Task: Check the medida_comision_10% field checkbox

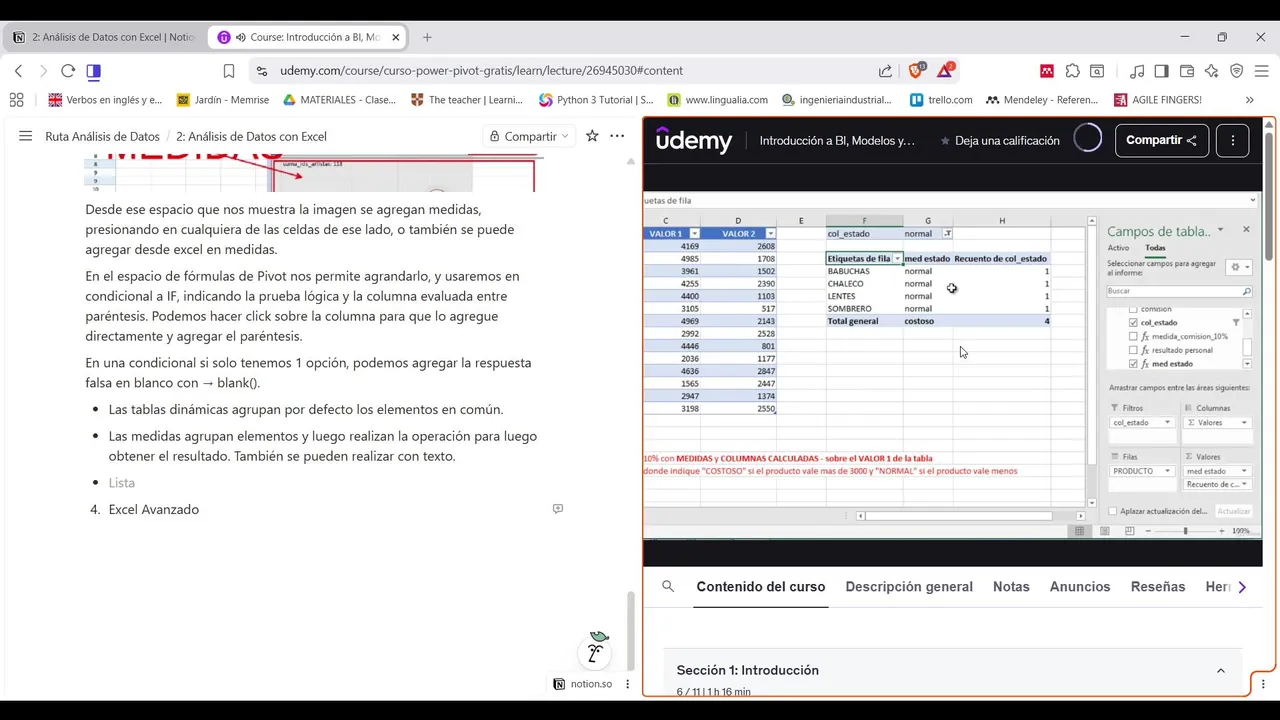Action: (1132, 337)
